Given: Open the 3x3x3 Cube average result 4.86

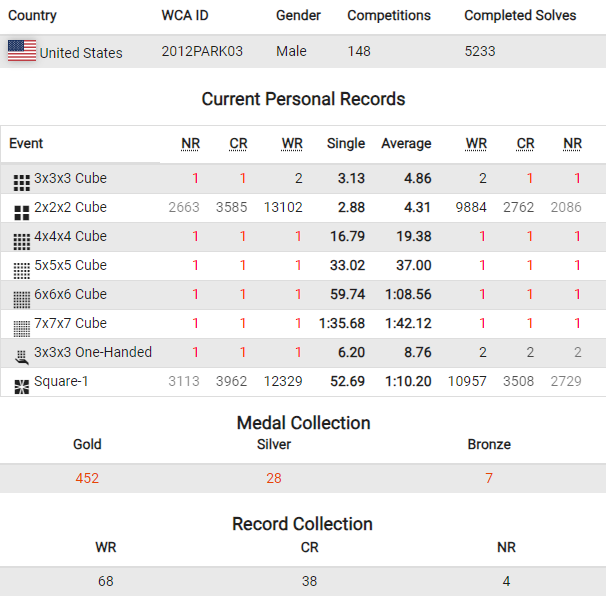Looking at the screenshot, I should (417, 179).
